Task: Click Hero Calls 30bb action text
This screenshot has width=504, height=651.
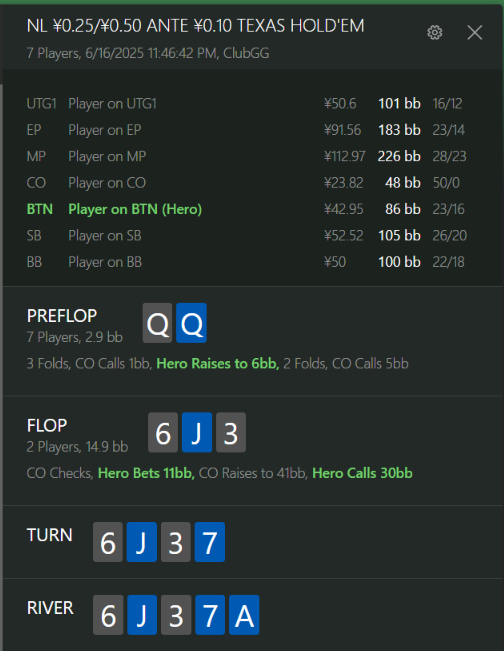Action: pyautogui.click(x=362, y=473)
